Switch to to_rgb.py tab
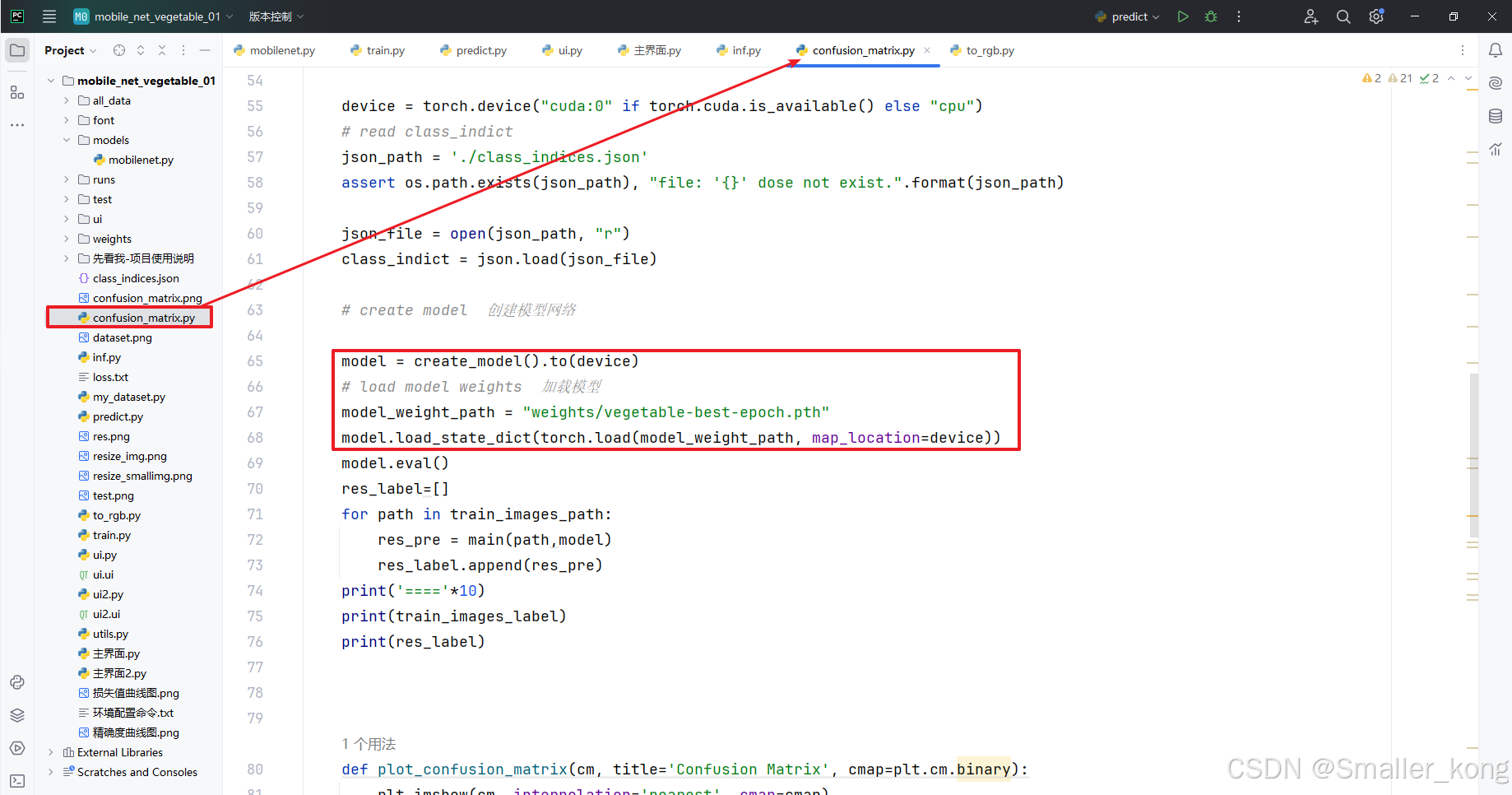1512x795 pixels. pyautogui.click(x=982, y=50)
